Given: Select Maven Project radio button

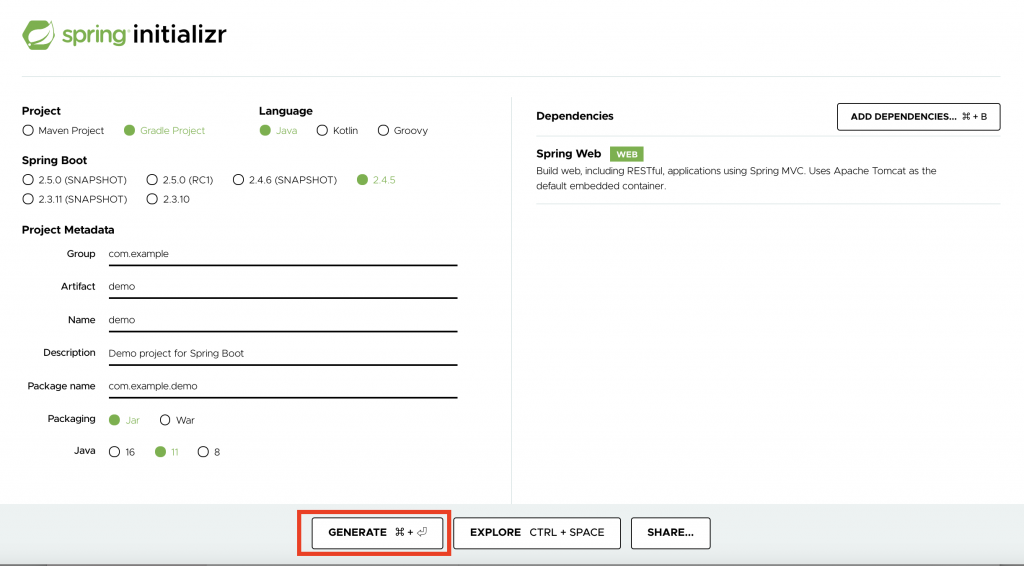Looking at the screenshot, I should pos(28,131).
